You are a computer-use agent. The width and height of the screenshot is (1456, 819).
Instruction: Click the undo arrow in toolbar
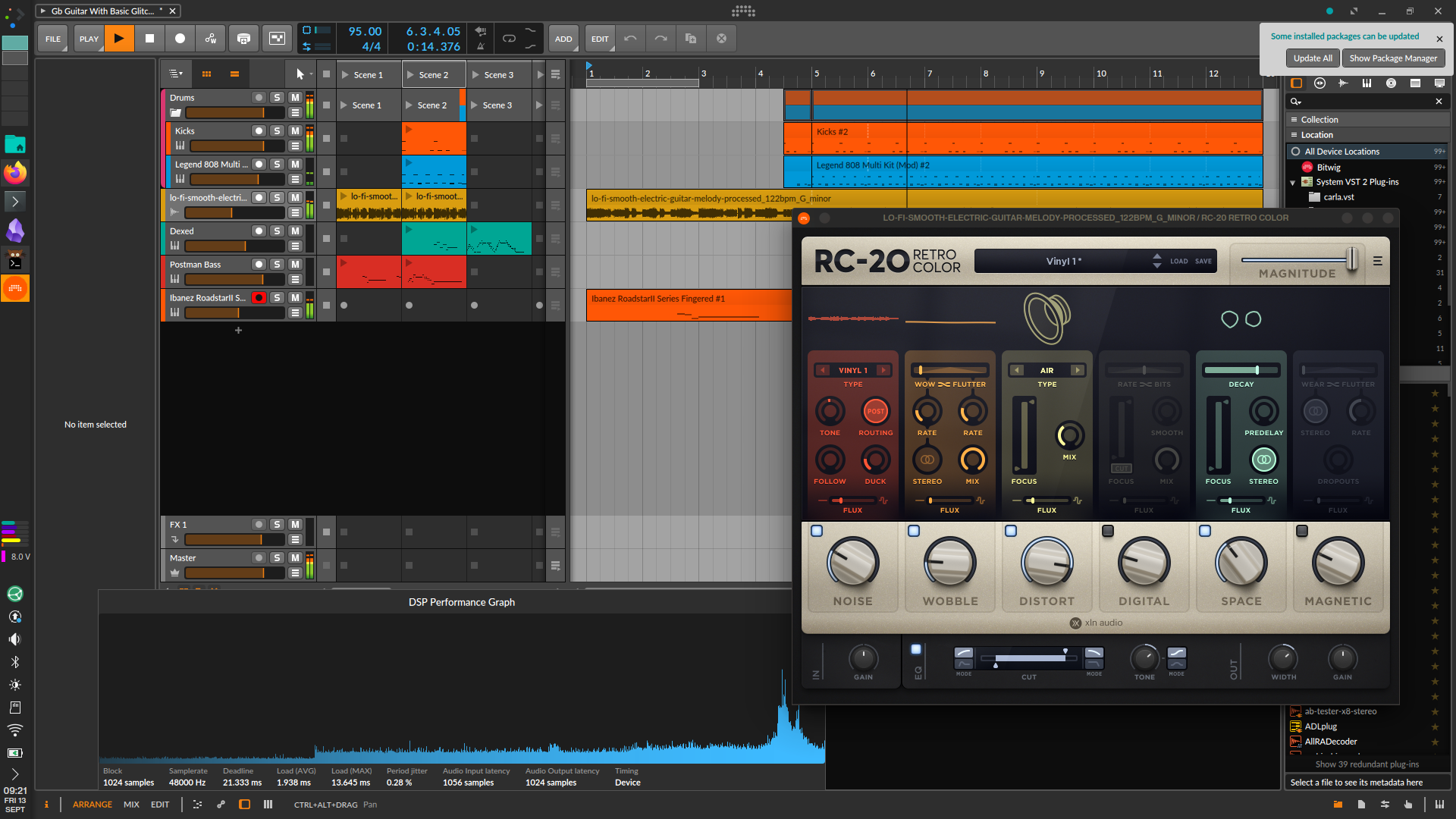pyautogui.click(x=630, y=39)
